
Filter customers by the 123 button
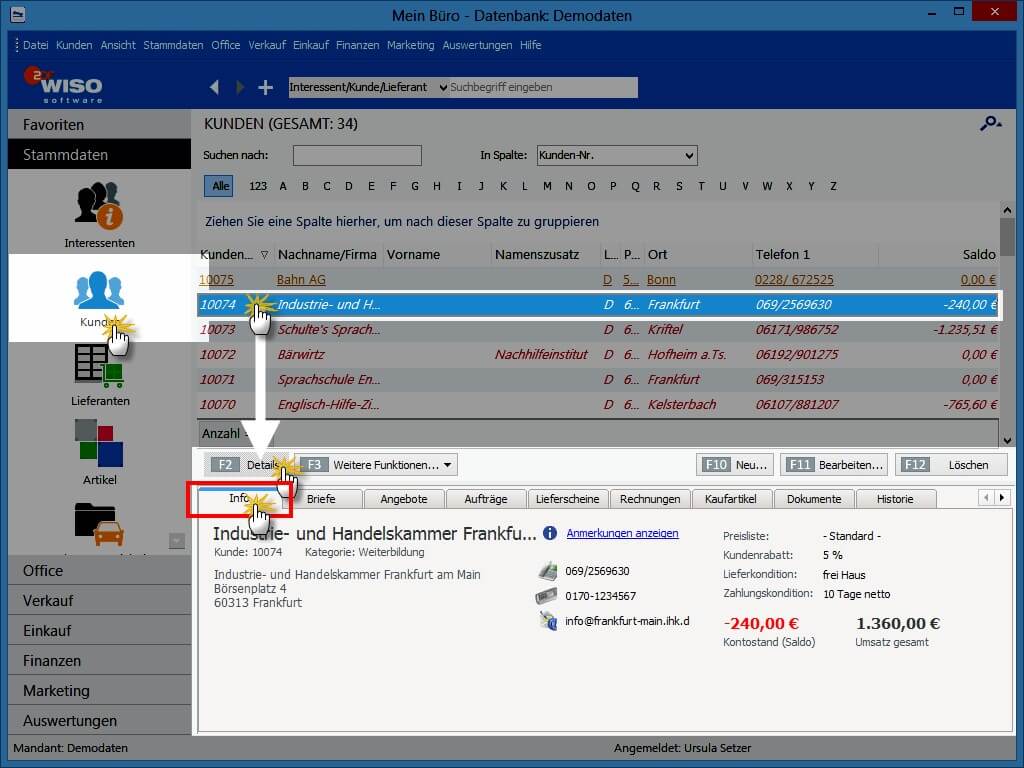258,186
